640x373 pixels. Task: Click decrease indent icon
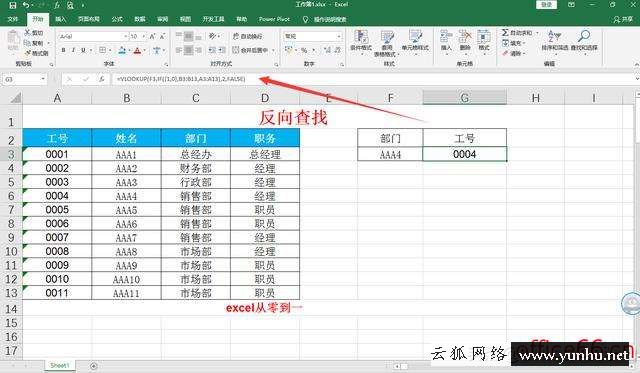(x=212, y=50)
